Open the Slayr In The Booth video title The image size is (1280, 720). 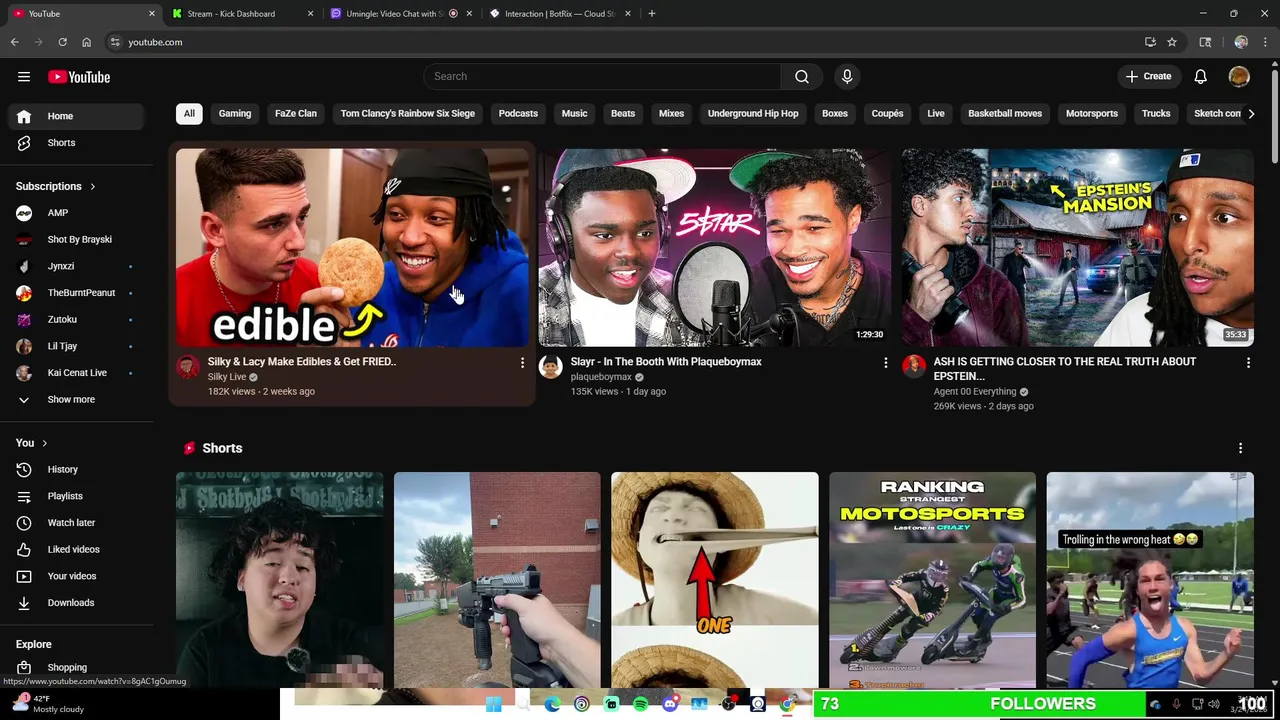point(666,362)
